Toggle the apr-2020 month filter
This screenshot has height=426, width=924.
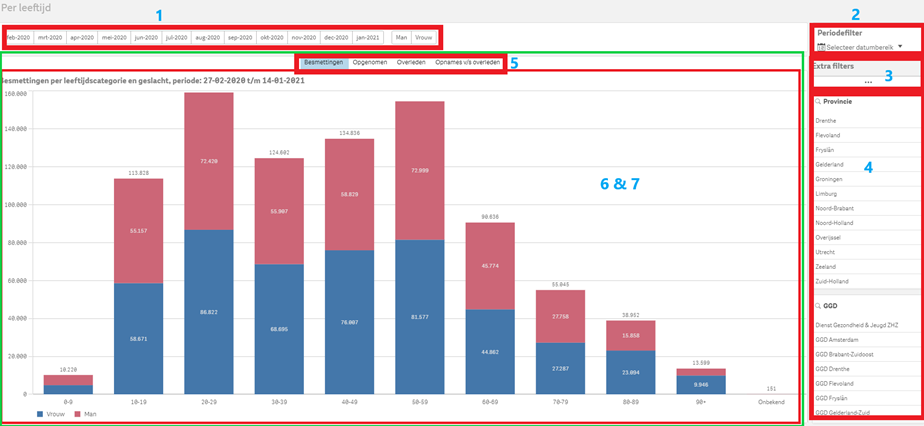82,37
